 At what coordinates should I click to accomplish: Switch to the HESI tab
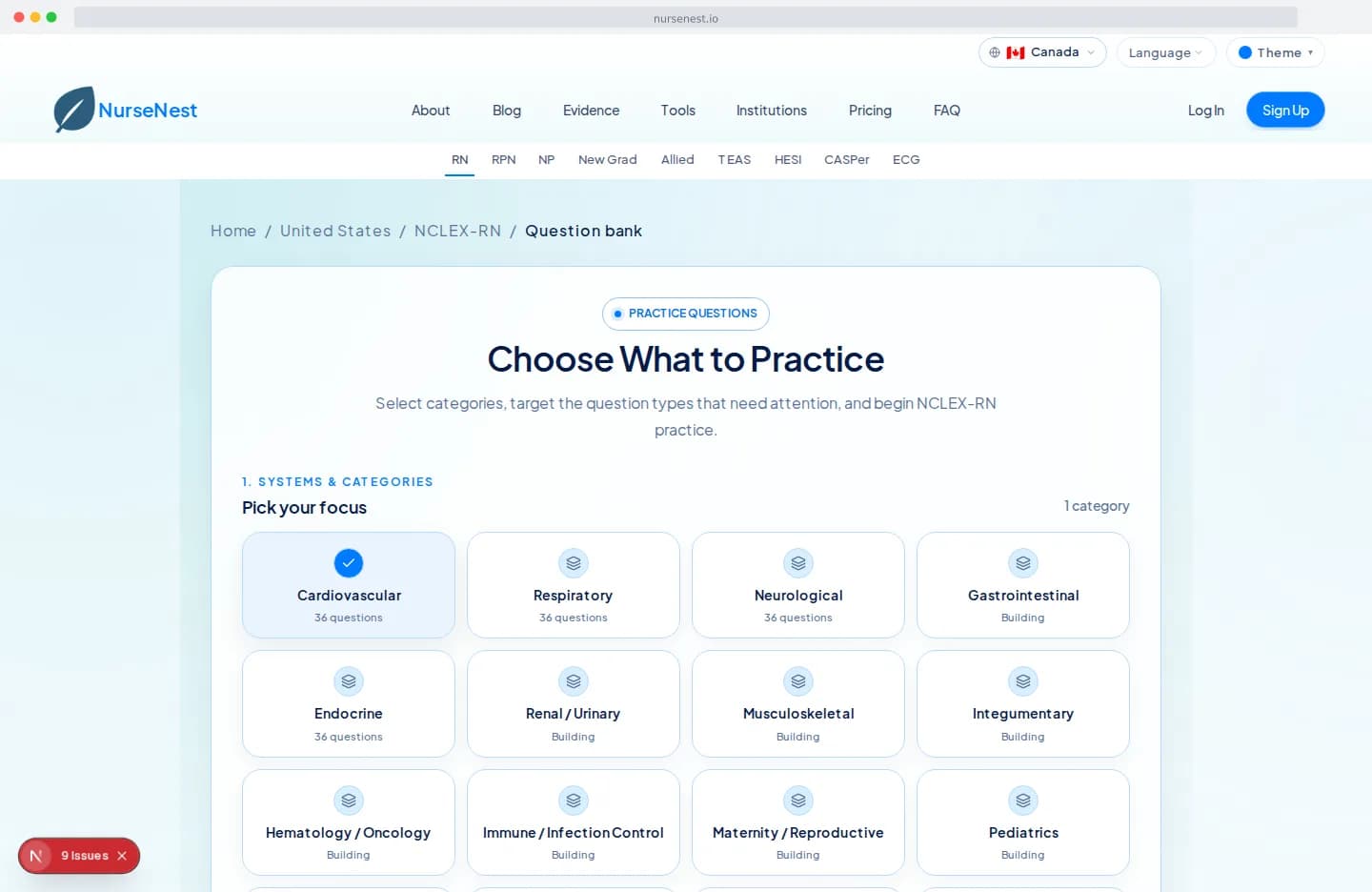coord(788,160)
